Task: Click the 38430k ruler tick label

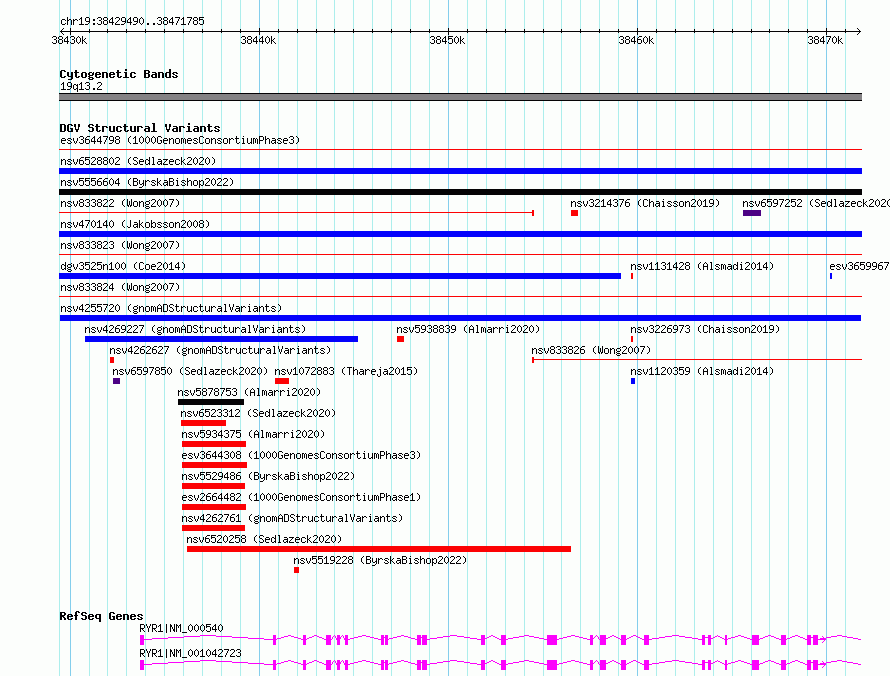Action: click(69, 40)
